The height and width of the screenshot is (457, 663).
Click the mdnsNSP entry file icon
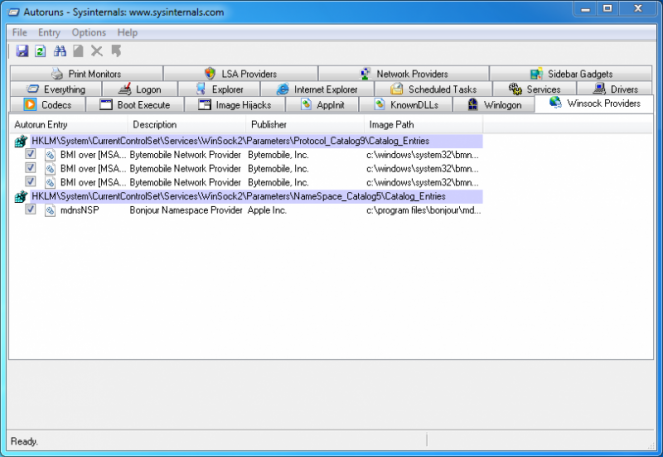point(50,210)
